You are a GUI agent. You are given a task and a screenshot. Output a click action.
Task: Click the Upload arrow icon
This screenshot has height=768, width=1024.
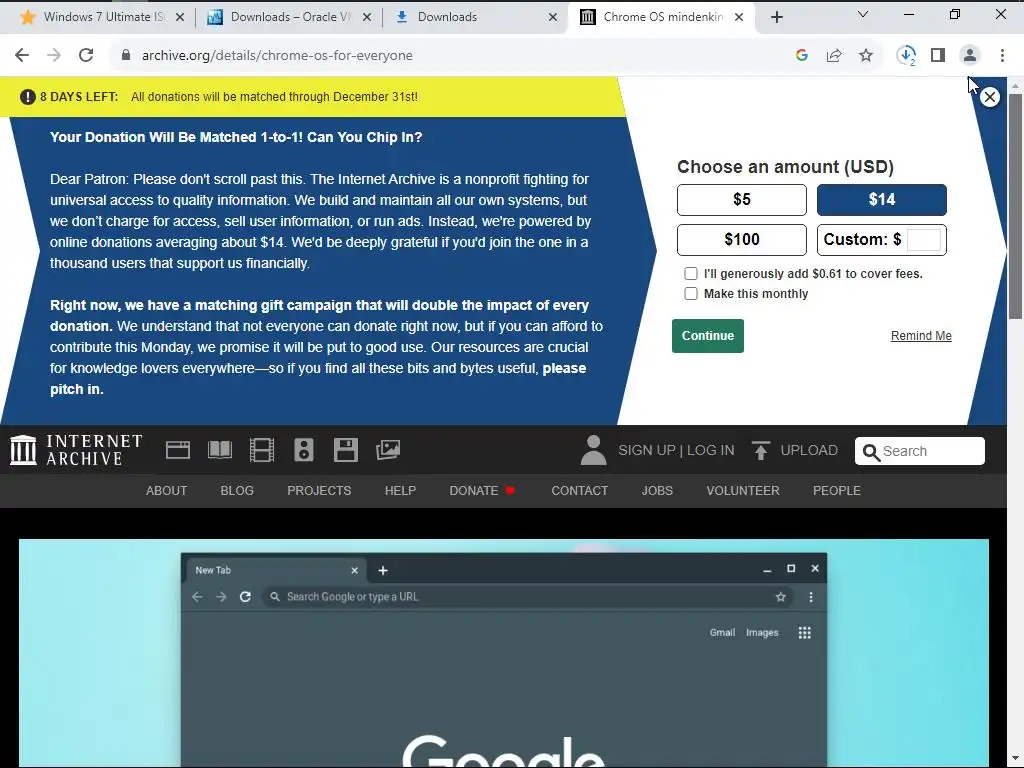pos(760,450)
